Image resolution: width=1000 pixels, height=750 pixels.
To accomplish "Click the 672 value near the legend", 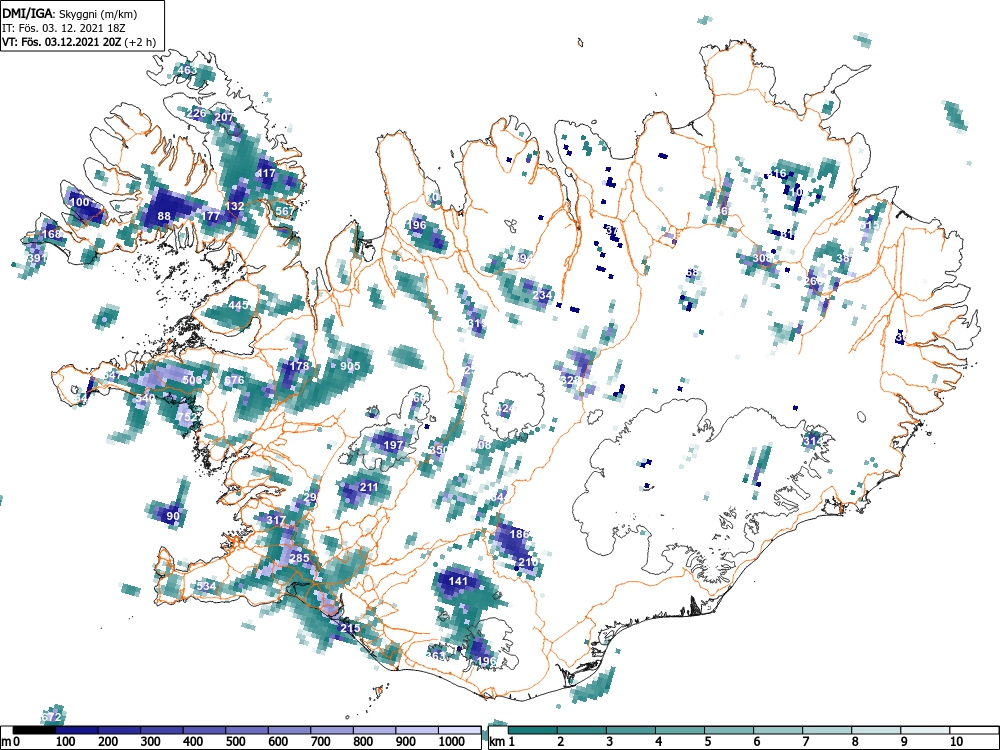I will point(52,717).
